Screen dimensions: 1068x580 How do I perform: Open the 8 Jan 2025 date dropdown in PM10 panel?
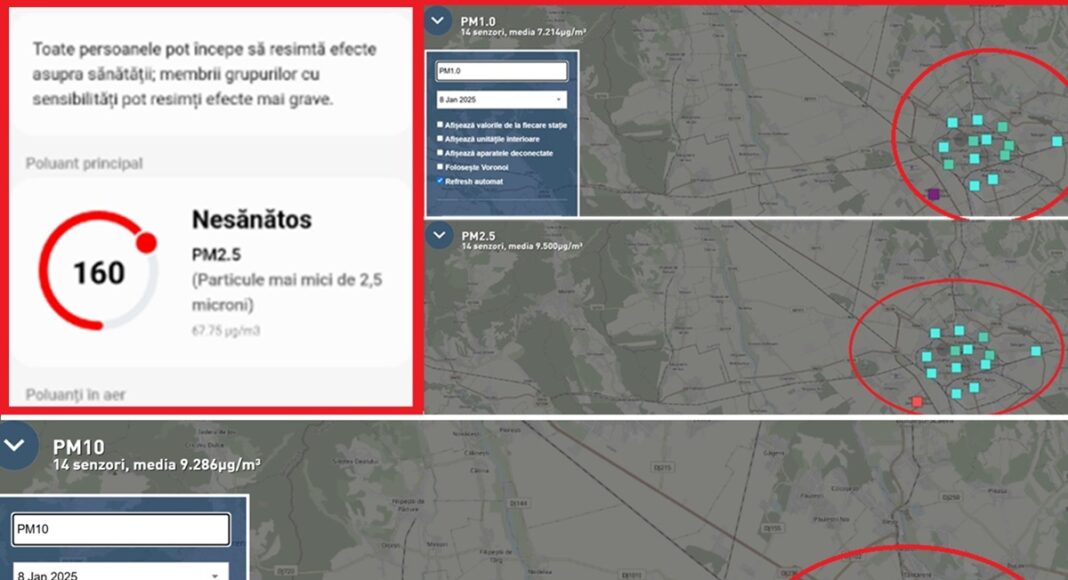[x=121, y=572]
